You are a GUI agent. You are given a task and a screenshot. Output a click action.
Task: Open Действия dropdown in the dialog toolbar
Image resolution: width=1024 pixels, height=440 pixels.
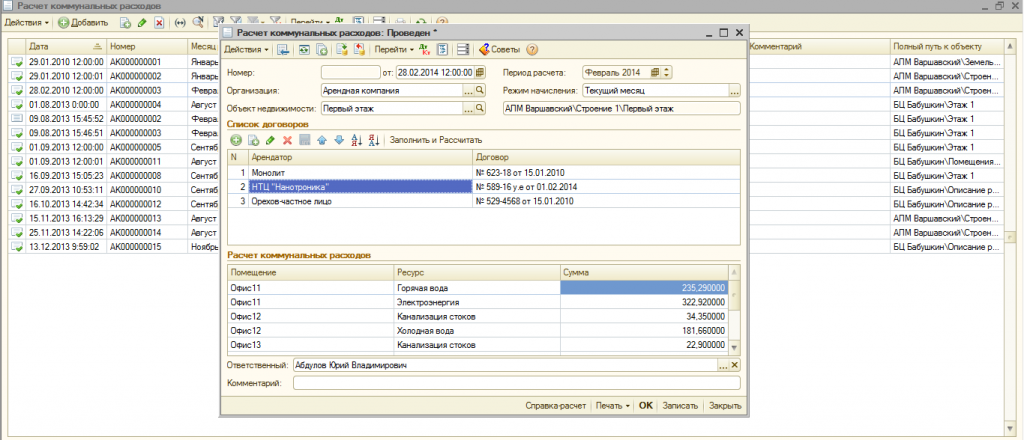pos(244,49)
